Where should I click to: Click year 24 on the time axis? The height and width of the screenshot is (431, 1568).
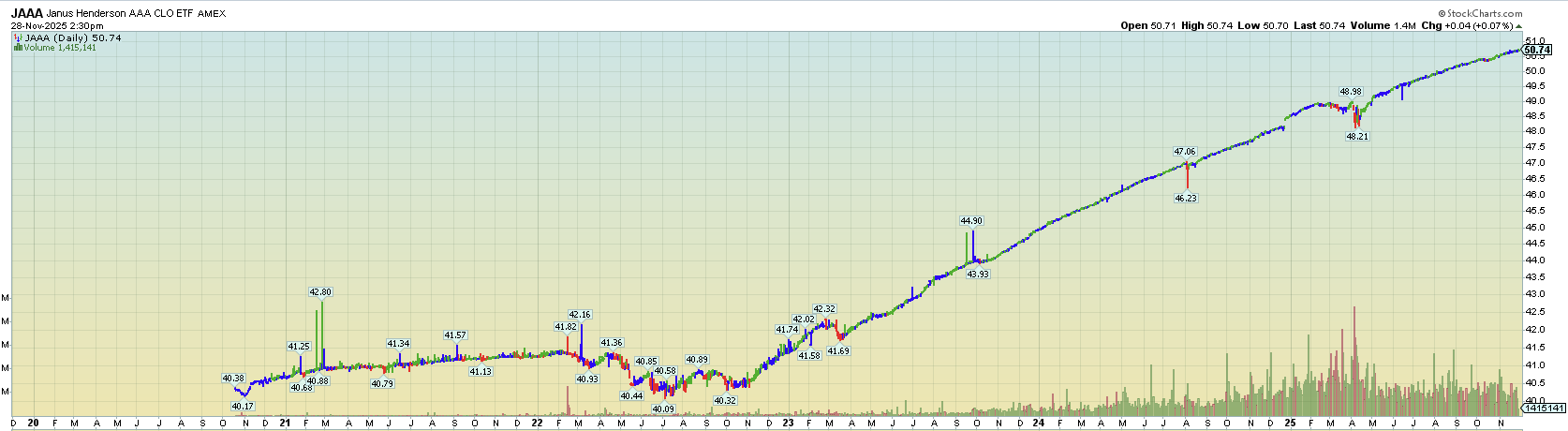1039,424
